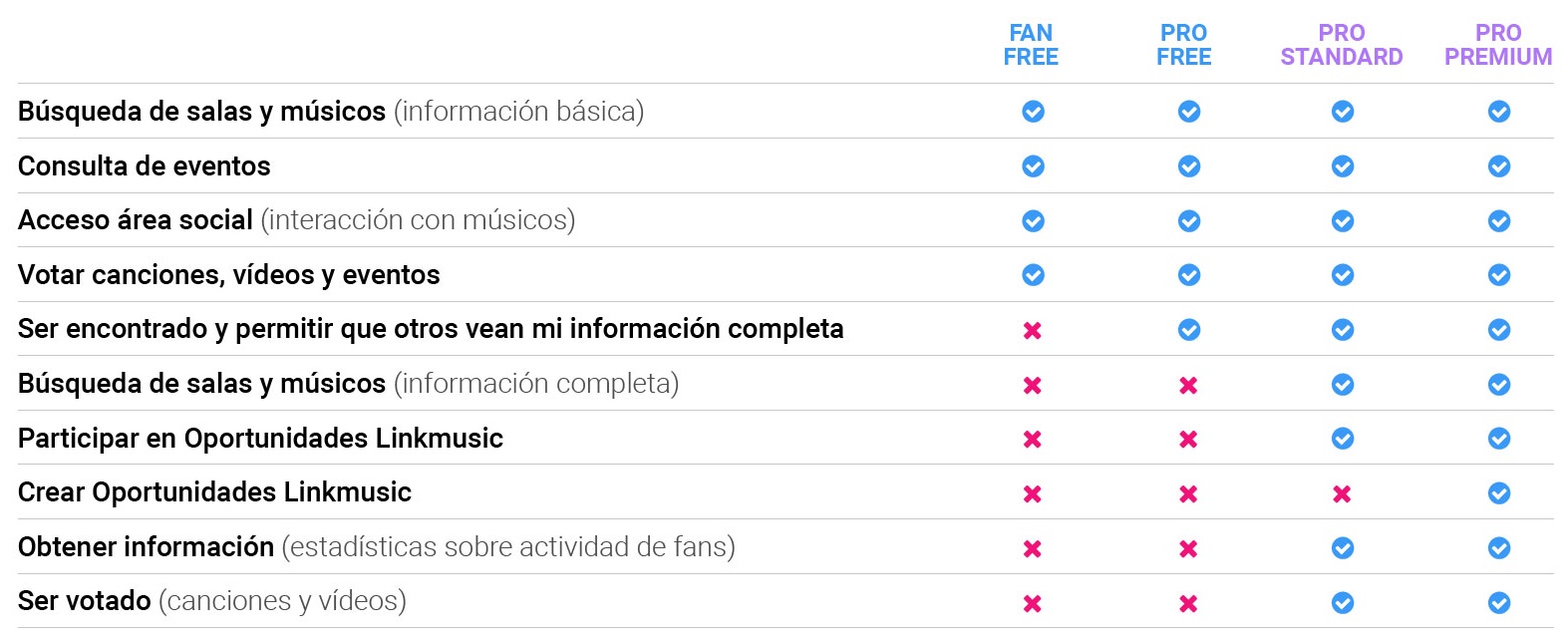Click the Consulta de eventos feature label
1568x639 pixels.
145,166
